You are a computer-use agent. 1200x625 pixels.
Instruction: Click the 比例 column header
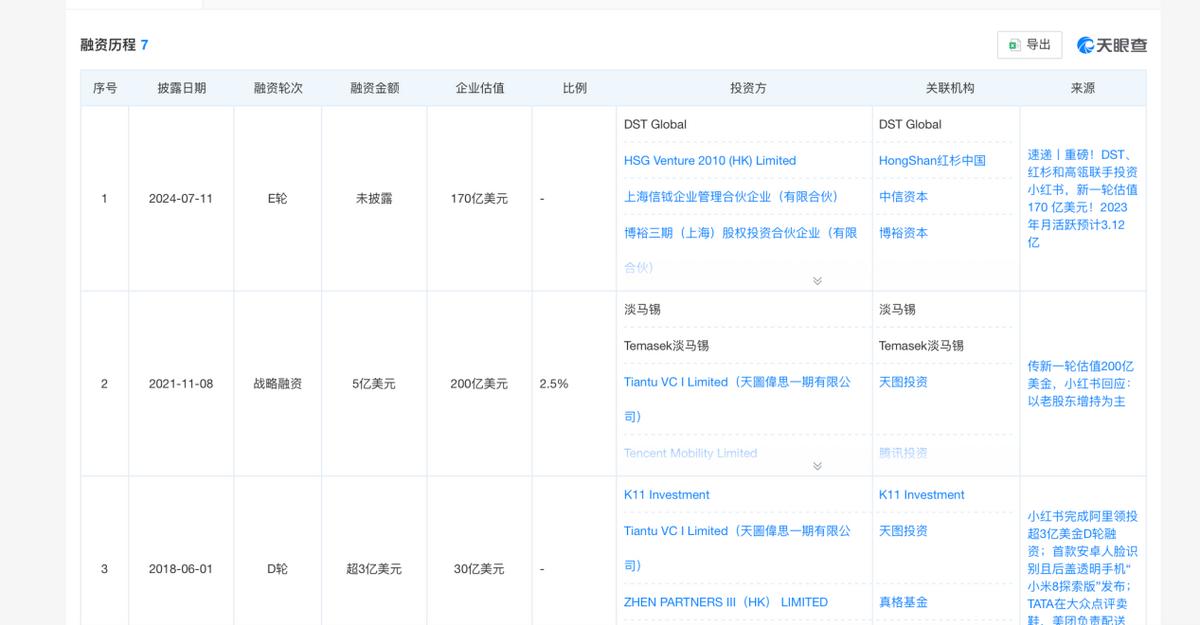(x=575, y=88)
